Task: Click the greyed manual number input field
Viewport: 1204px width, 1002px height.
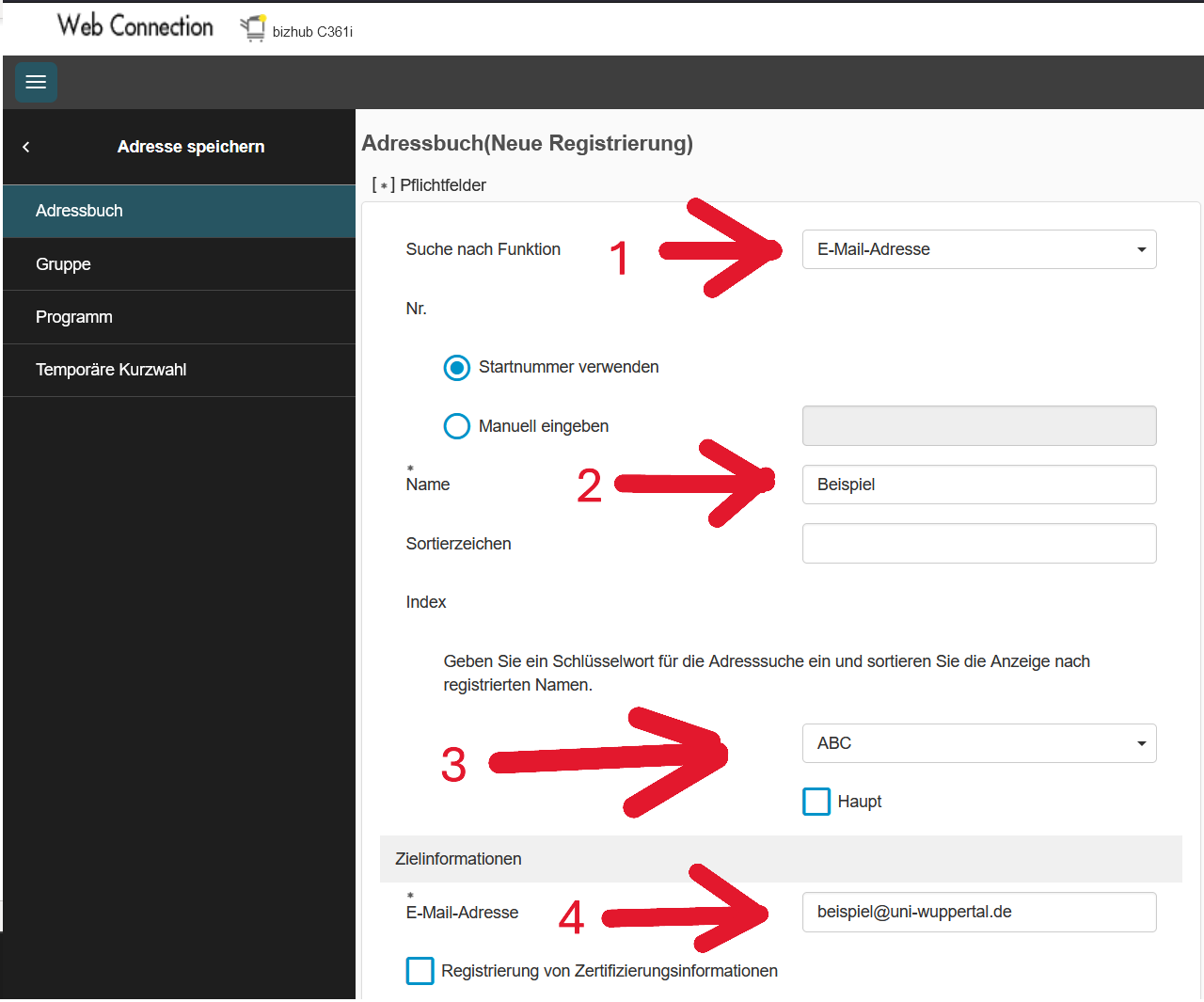Action: (978, 426)
